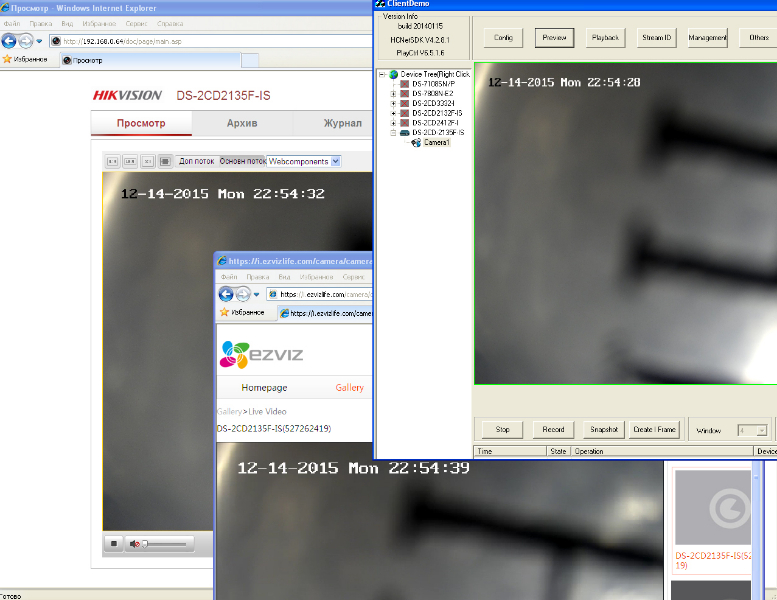Click the address bar showing 192.168.0.64
The height and width of the screenshot is (600, 777).
coord(211,41)
